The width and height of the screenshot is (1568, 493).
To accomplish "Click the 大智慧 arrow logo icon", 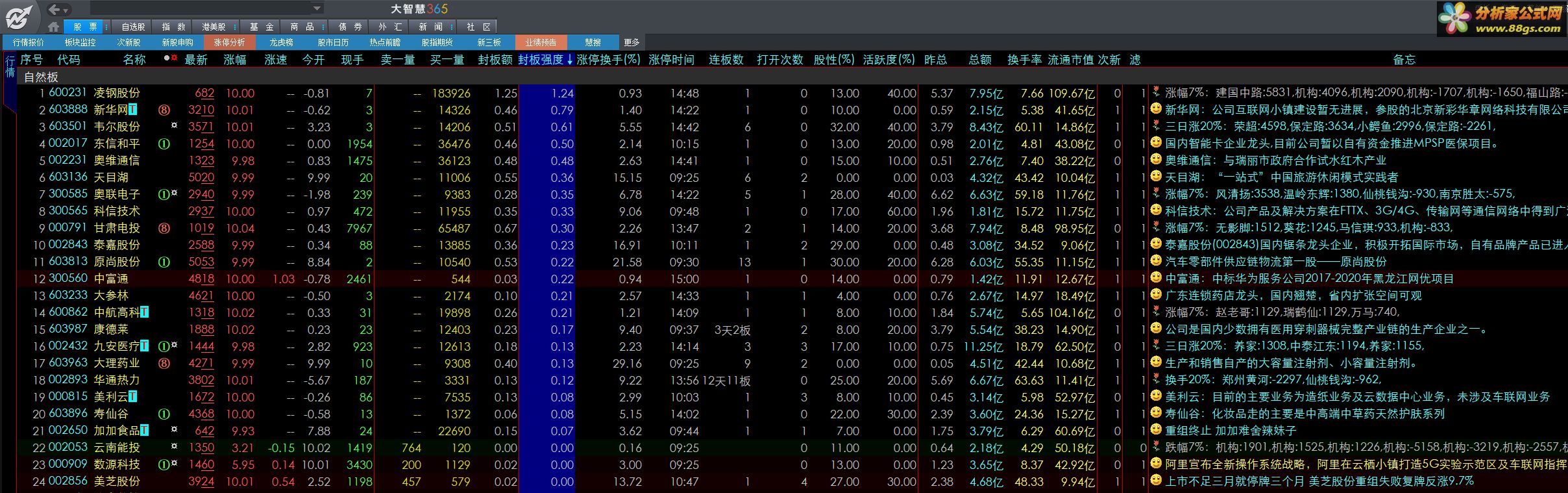I will [x=19, y=16].
